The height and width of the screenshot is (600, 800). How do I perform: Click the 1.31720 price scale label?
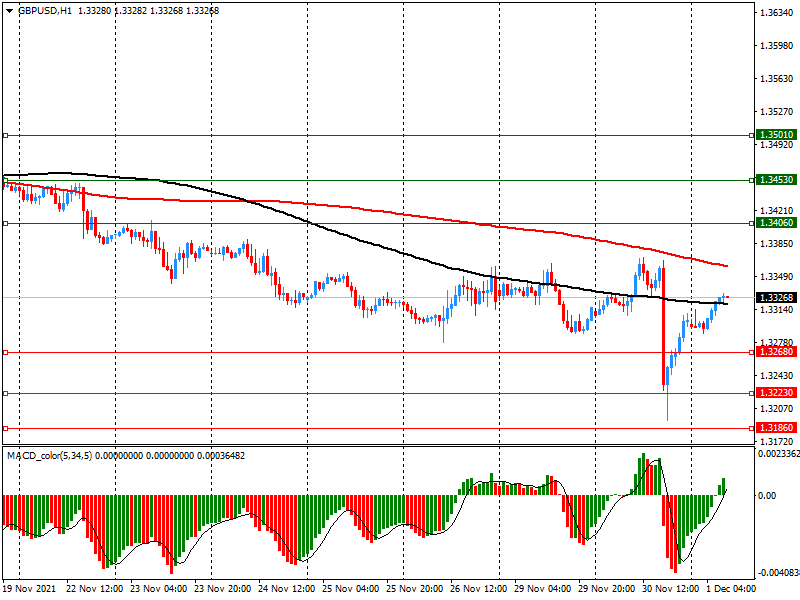(x=777, y=442)
